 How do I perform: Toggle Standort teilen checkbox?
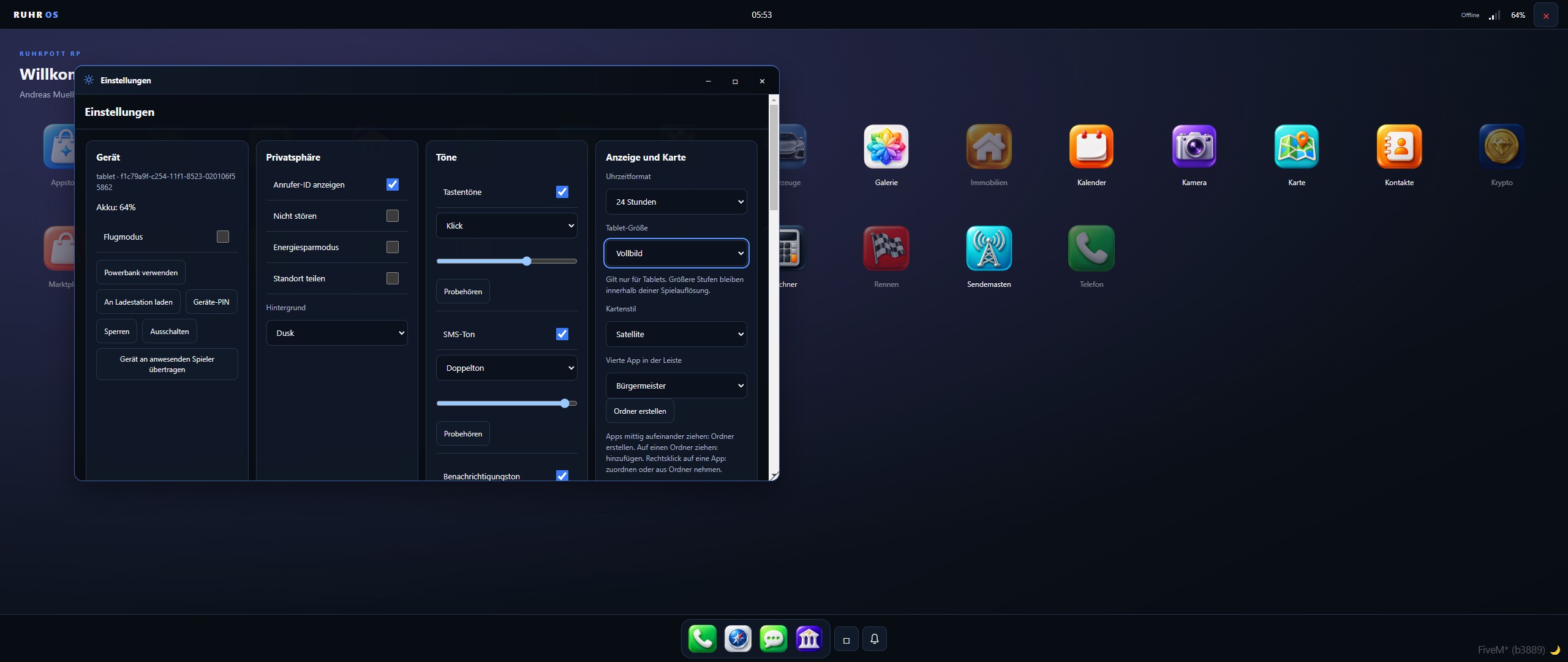(393, 278)
